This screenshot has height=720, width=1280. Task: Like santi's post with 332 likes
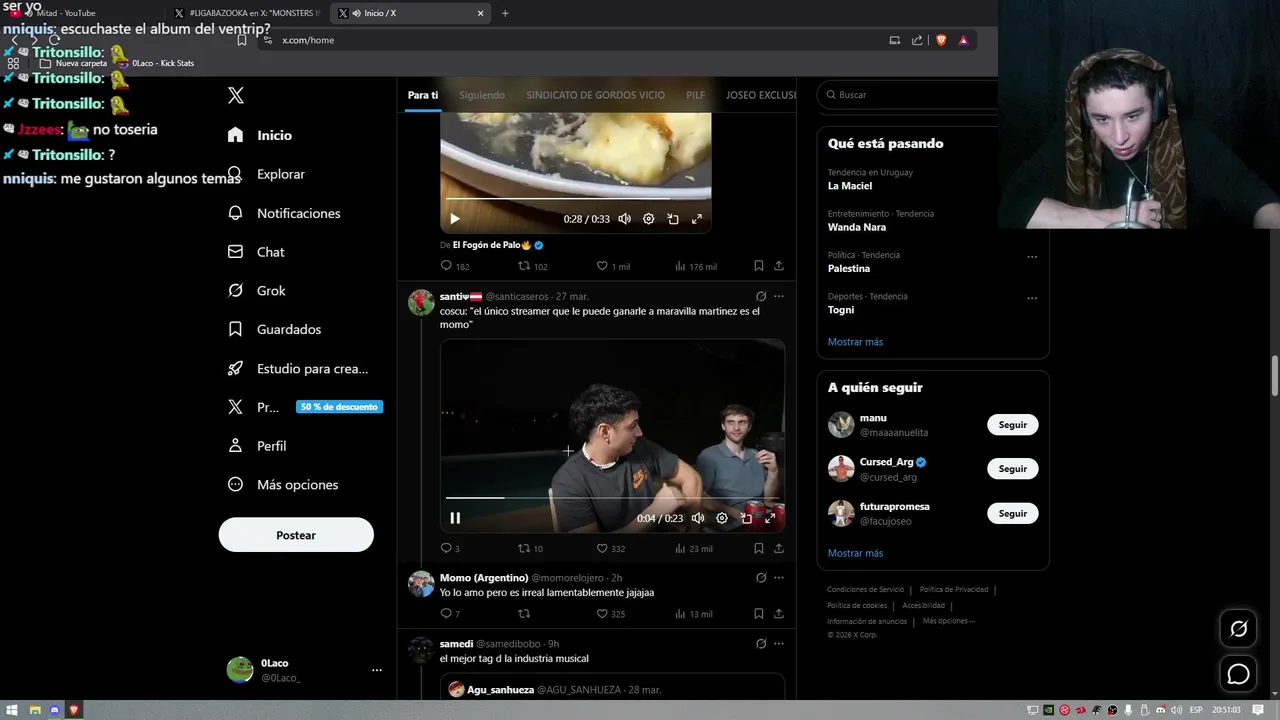(x=610, y=548)
